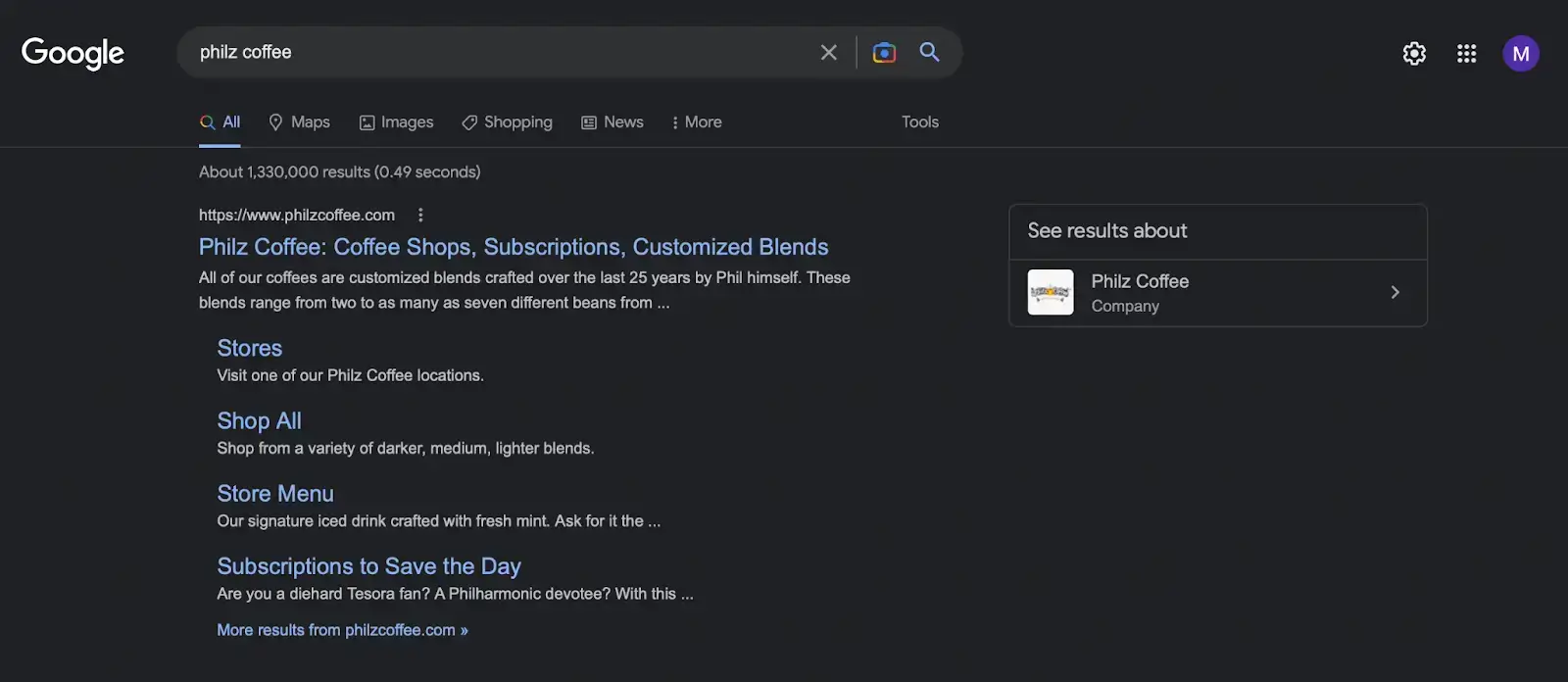This screenshot has width=1568, height=682.
Task: Open the Tools options
Action: coord(920,122)
